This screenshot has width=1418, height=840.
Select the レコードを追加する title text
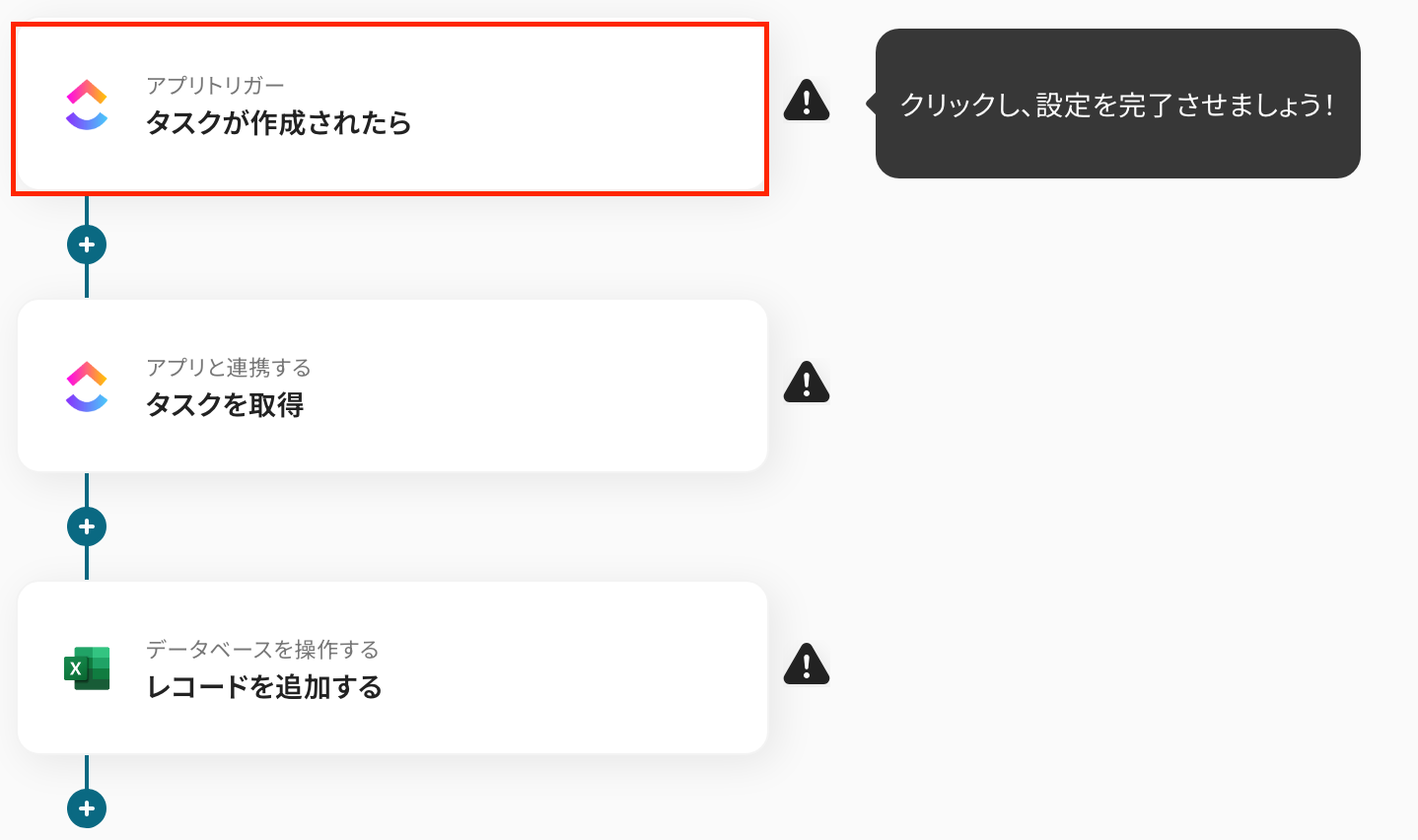264,687
